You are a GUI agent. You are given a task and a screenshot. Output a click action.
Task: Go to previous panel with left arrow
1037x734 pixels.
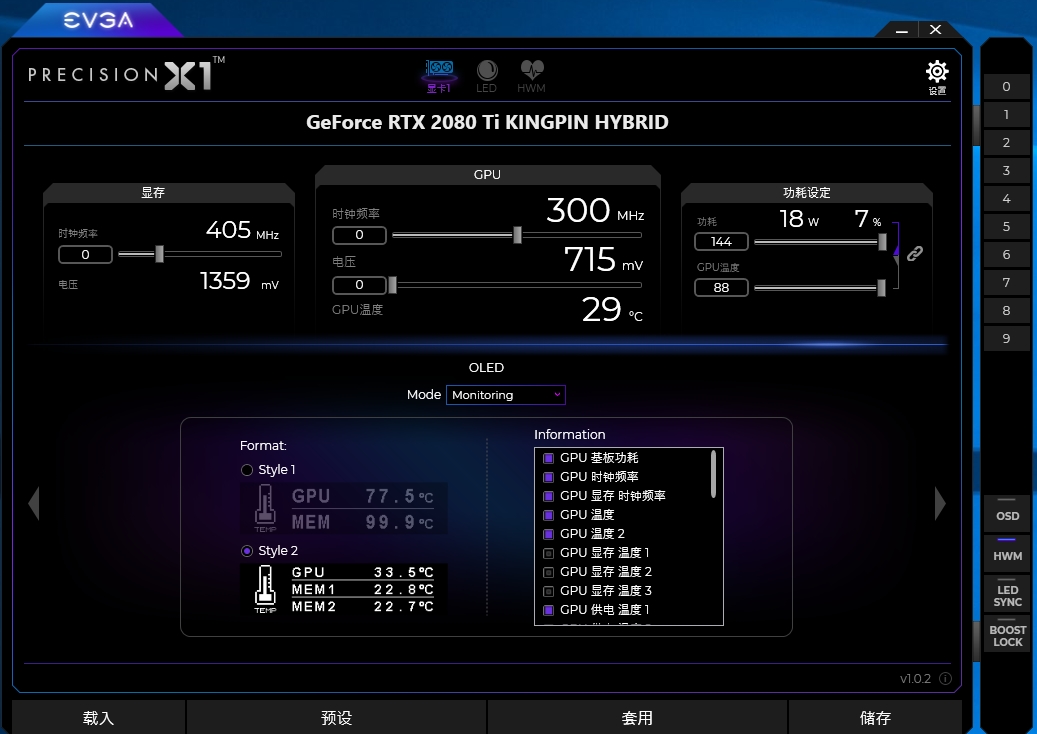[34, 503]
